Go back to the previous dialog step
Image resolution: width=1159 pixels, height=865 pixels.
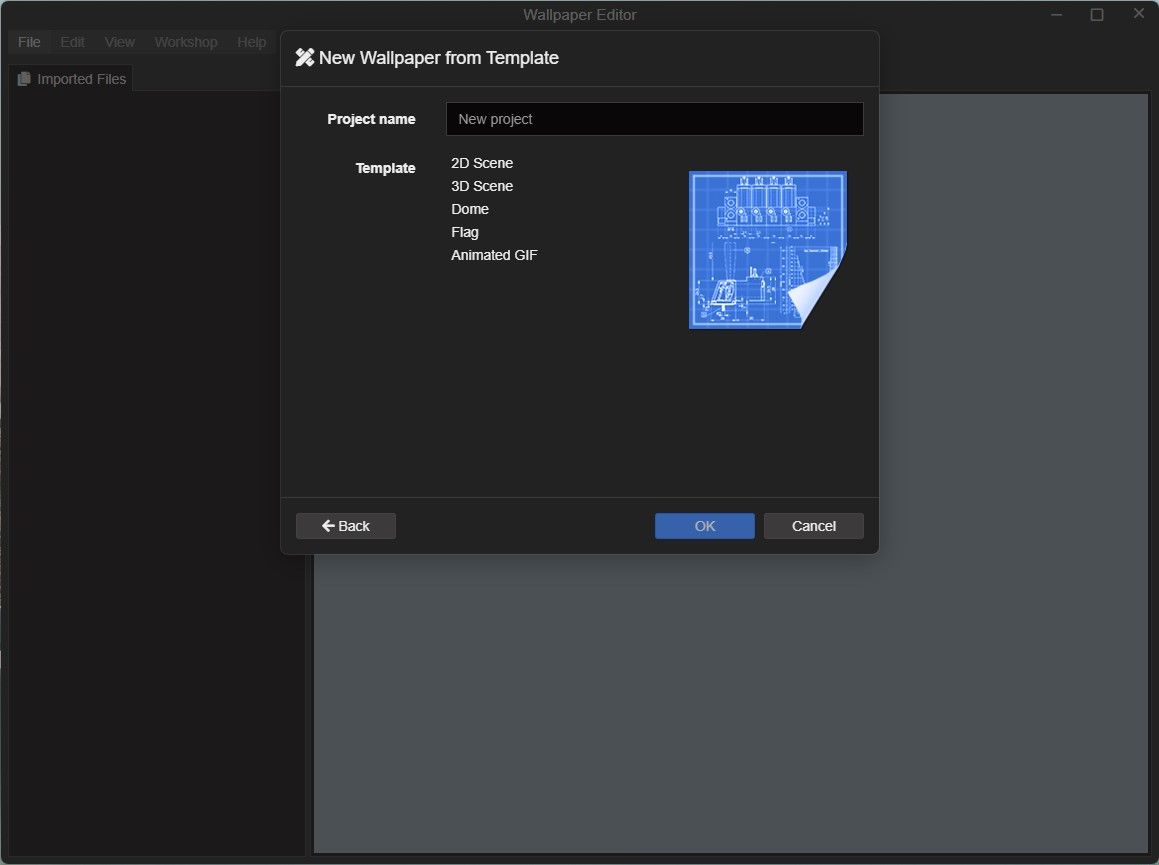click(x=345, y=525)
